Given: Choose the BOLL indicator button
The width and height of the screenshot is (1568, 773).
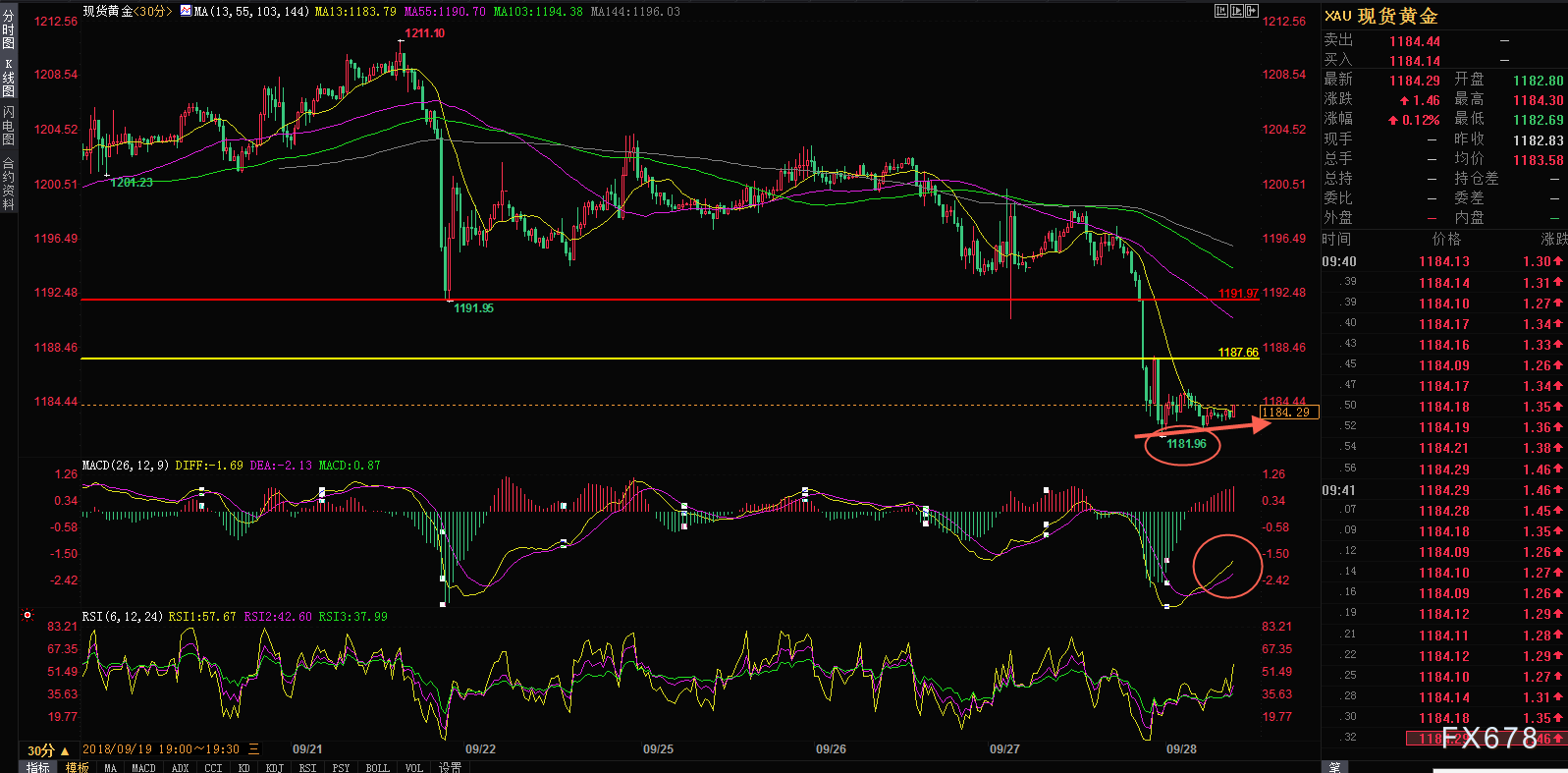Looking at the screenshot, I should (x=377, y=767).
